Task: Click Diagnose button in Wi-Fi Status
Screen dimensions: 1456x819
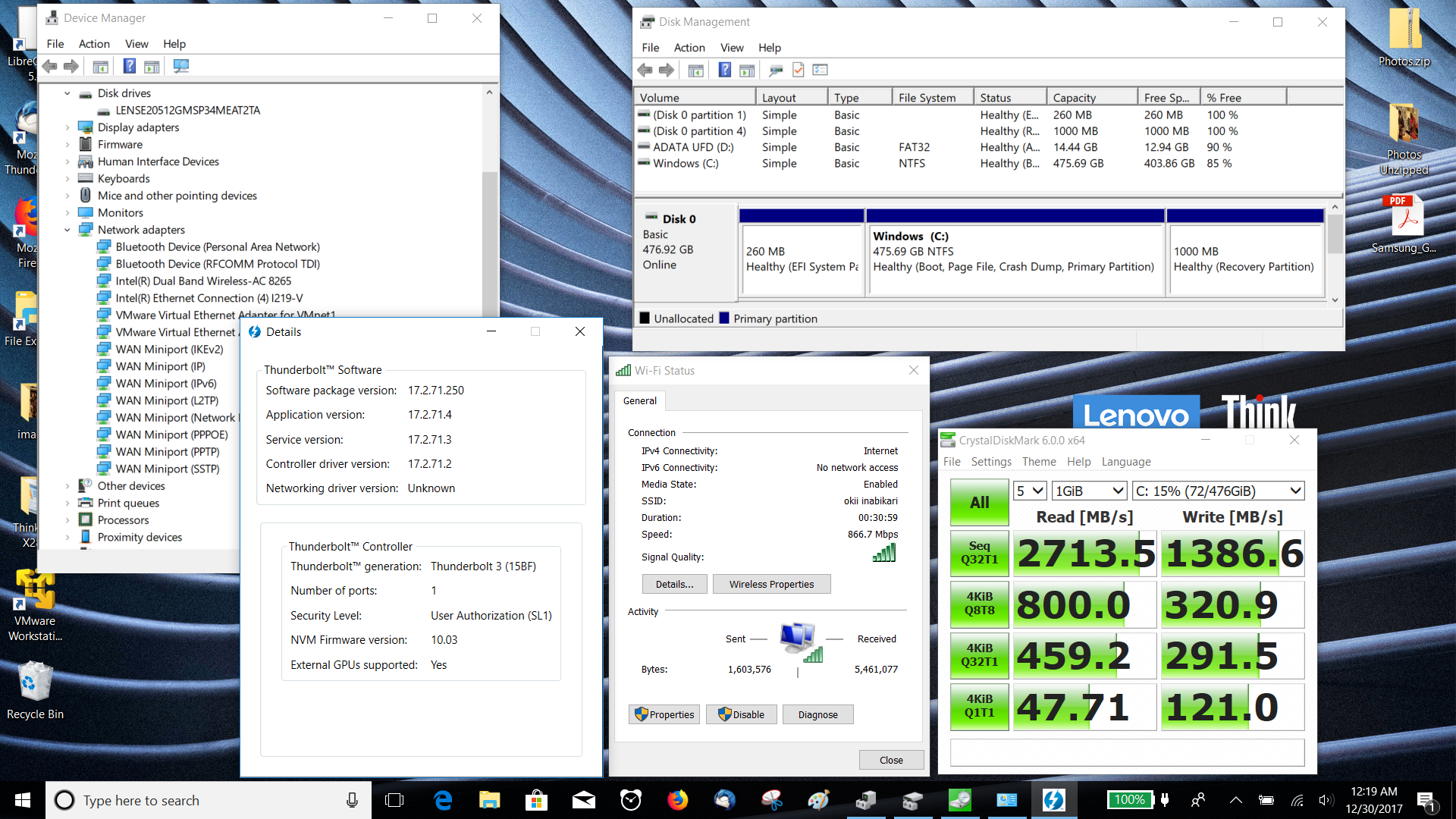Action: 817,714
